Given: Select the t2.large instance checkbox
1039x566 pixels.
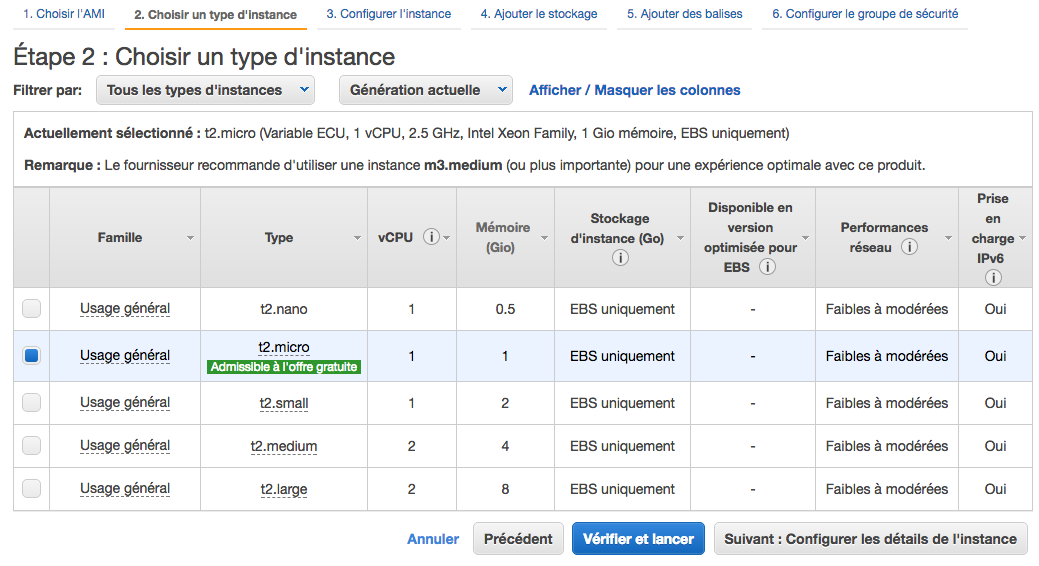Looking at the screenshot, I should [32, 489].
